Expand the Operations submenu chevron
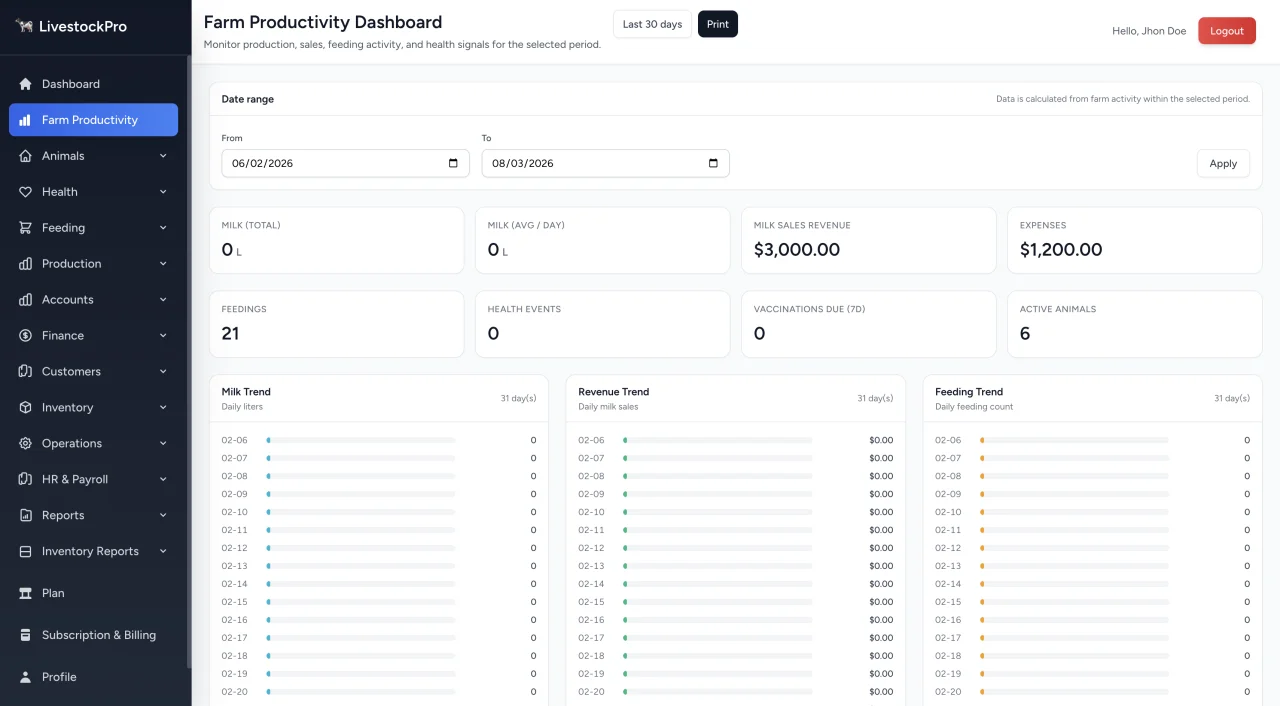This screenshot has width=1280, height=706. (x=163, y=444)
